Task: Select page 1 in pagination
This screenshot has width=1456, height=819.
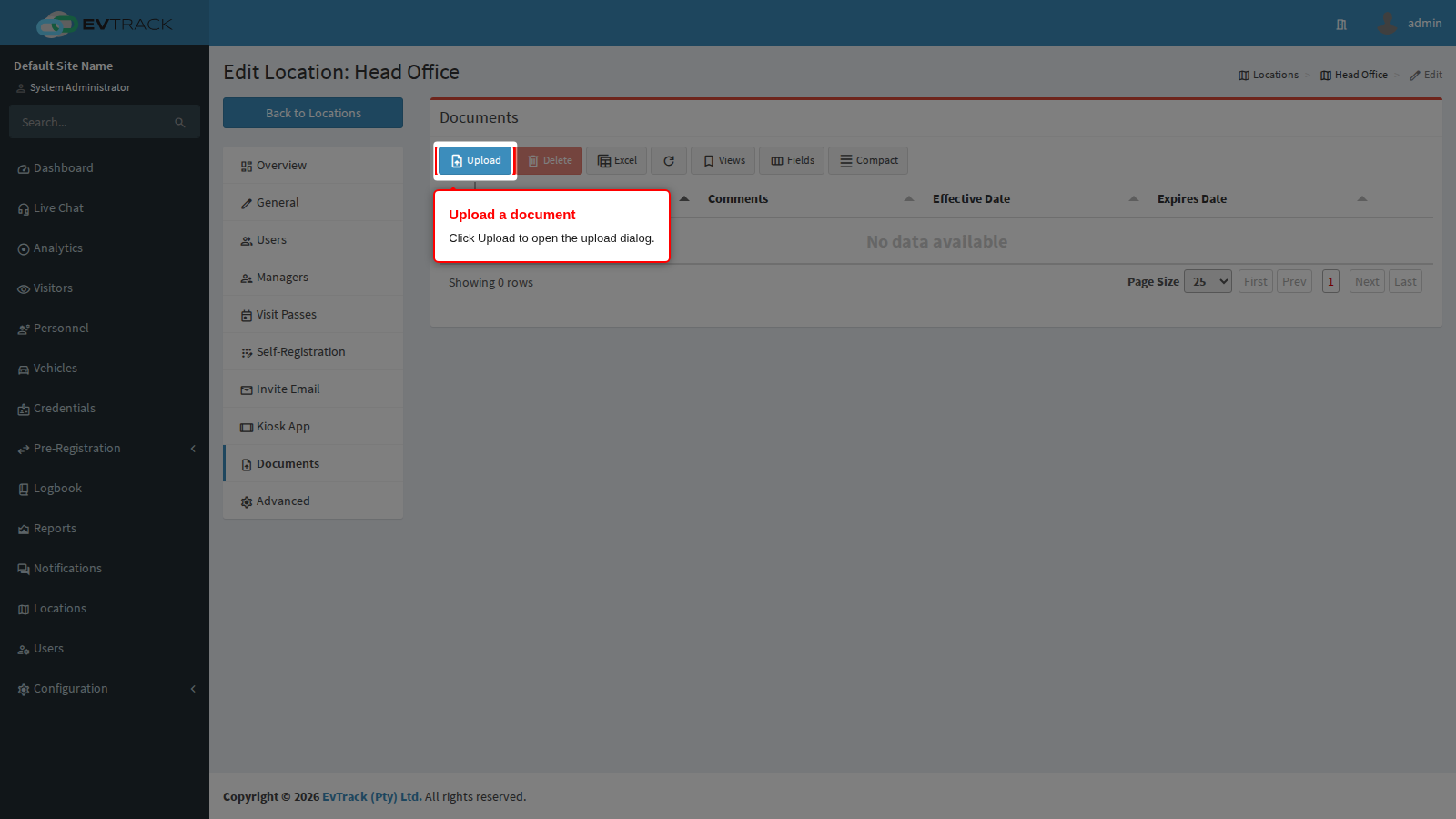Action: point(1330,282)
